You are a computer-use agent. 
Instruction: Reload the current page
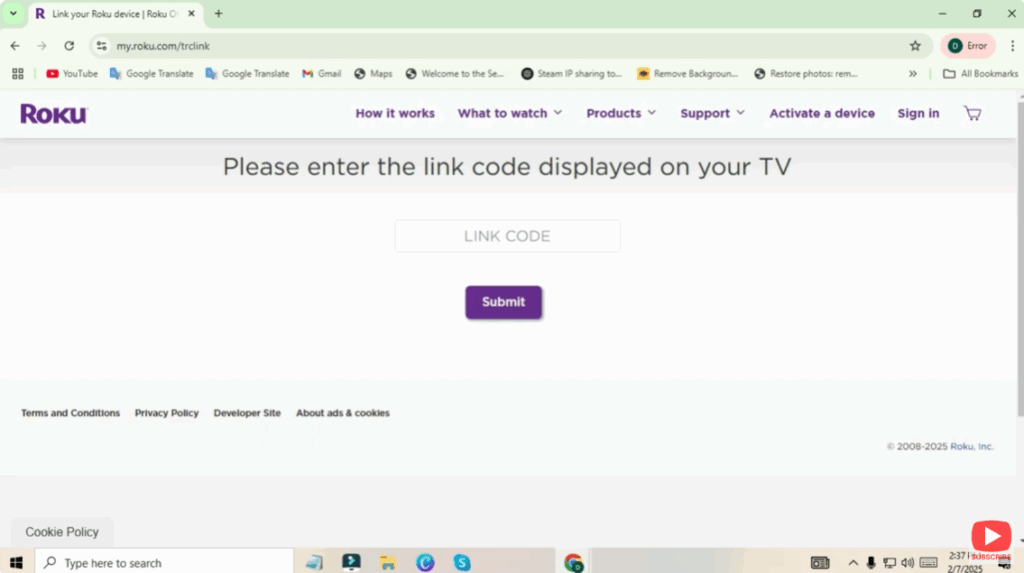tap(69, 46)
